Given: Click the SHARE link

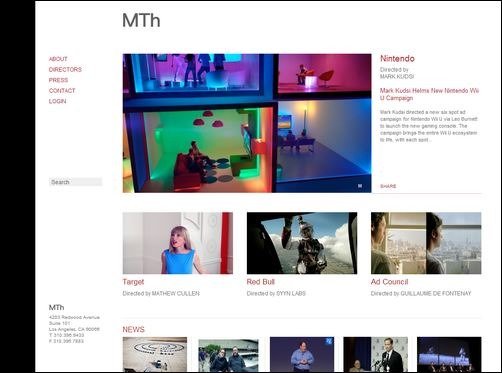Looking at the screenshot, I should [x=388, y=186].
